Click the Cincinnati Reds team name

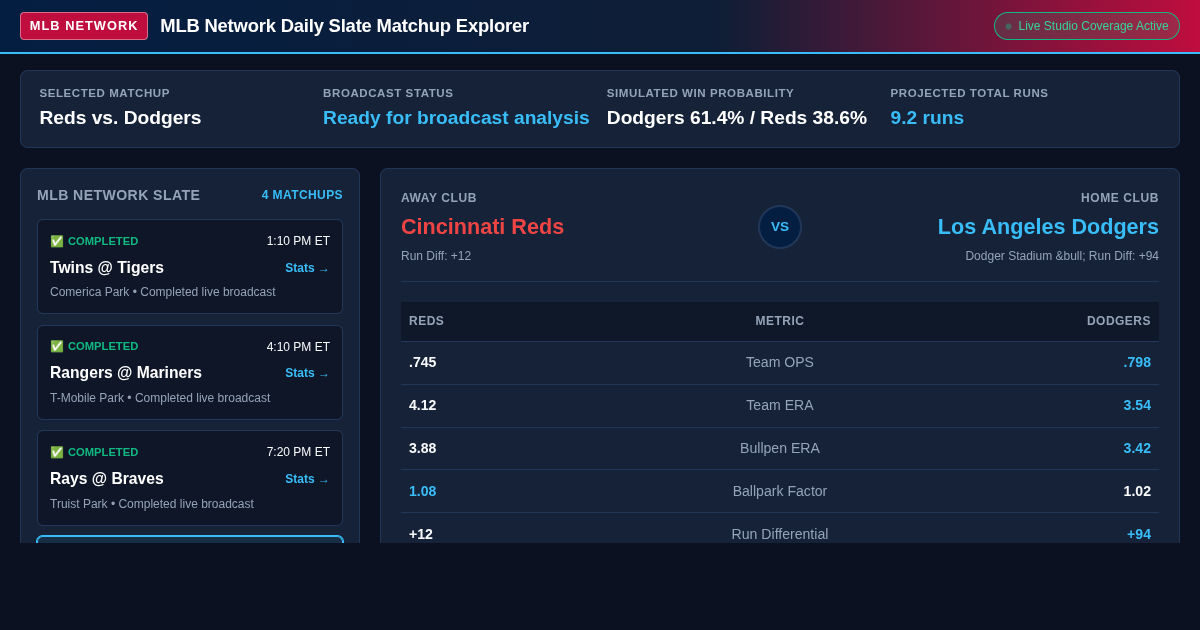482,227
